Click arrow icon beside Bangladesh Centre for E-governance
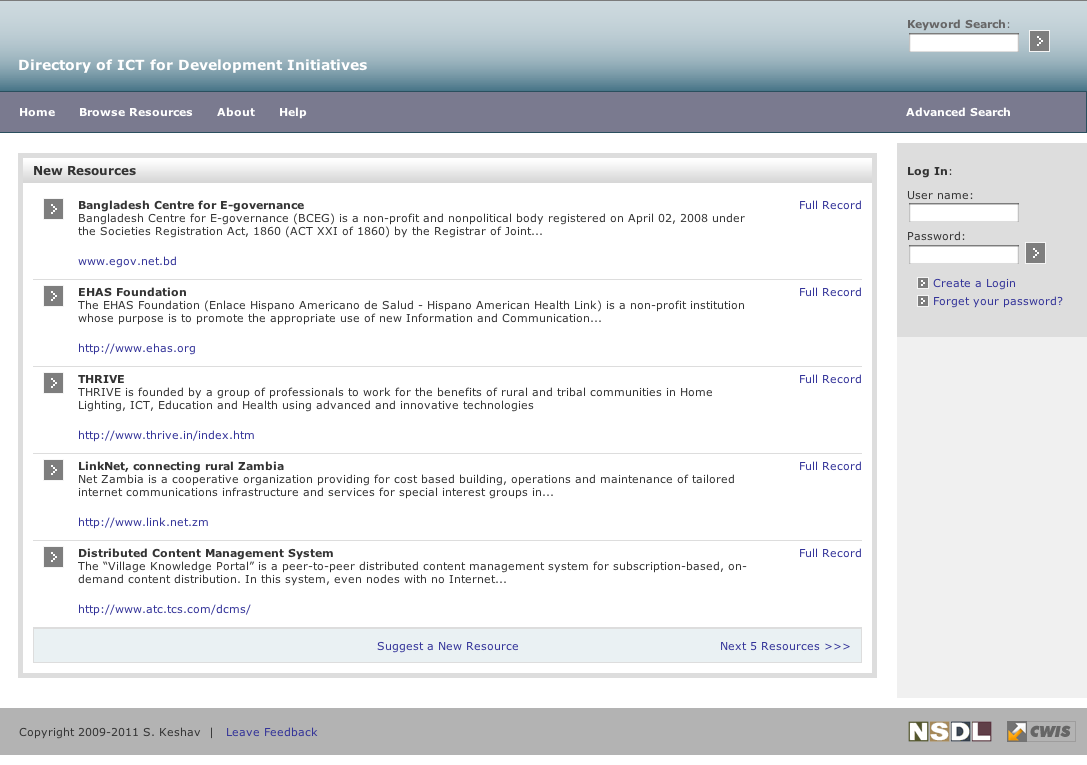The height and width of the screenshot is (765, 1087). (x=53, y=209)
